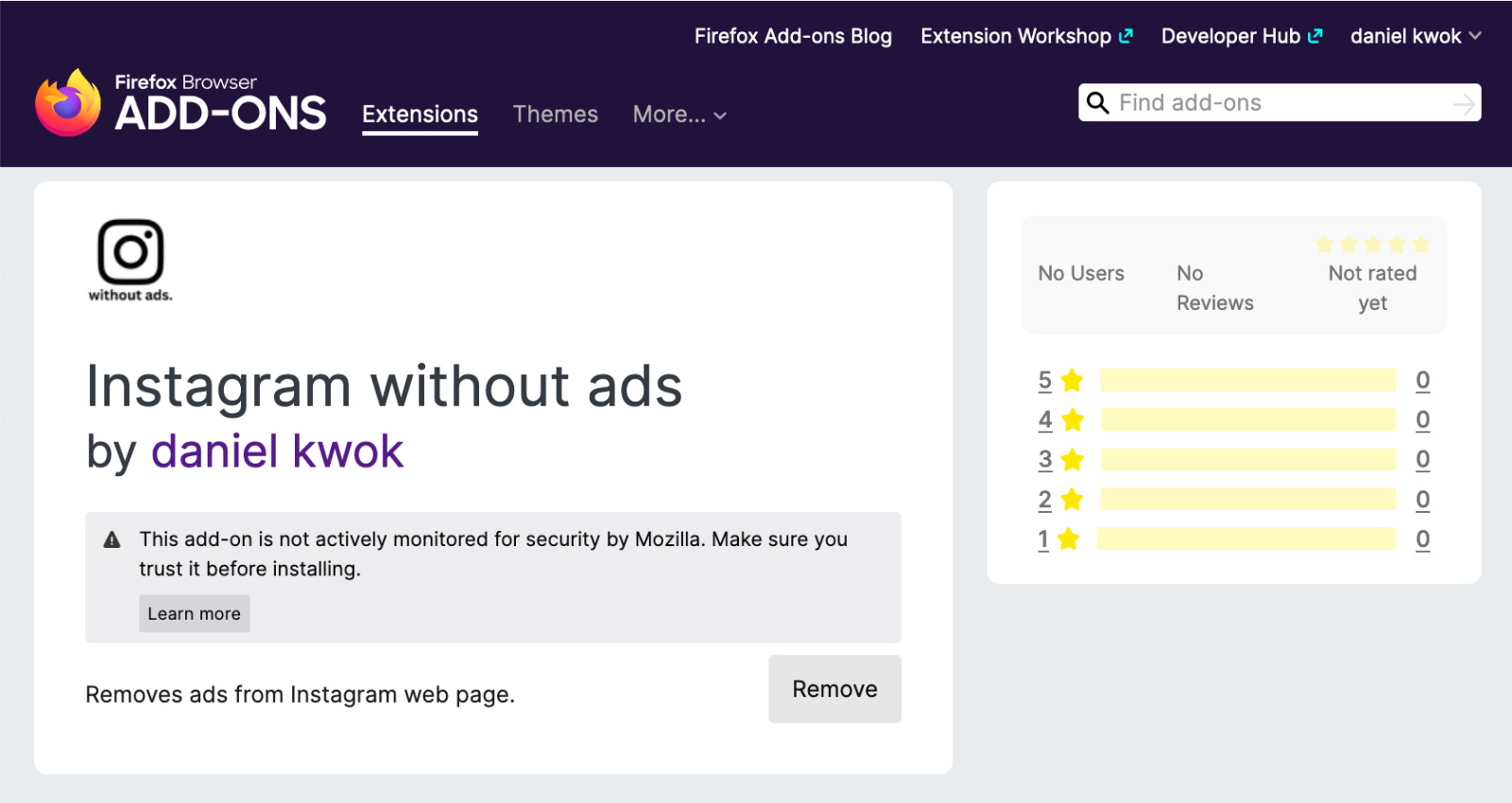Expand the daniel kwok account menu
Viewport: 1512px width, 803px height.
point(1416,36)
